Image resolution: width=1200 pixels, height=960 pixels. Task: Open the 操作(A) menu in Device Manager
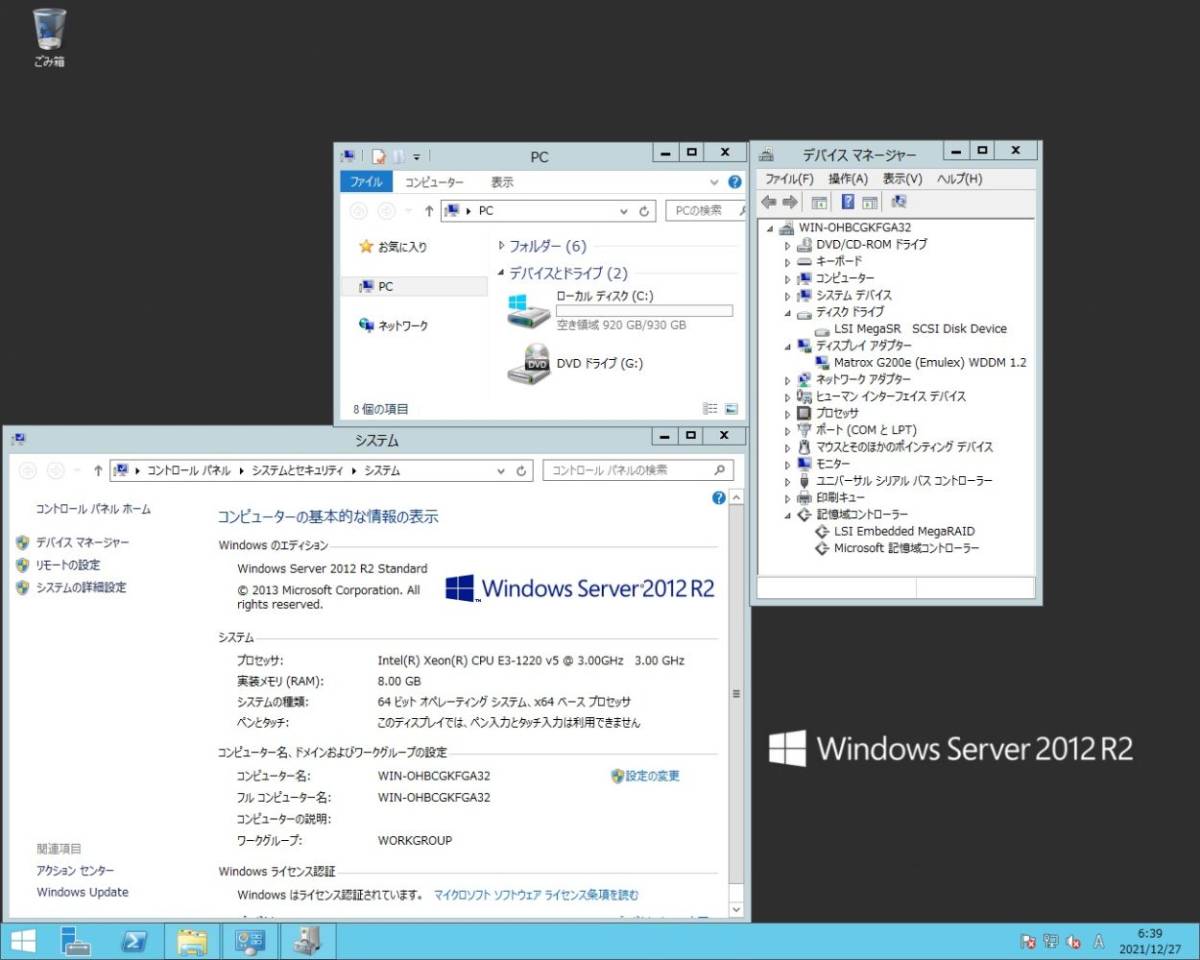pyautogui.click(x=847, y=179)
